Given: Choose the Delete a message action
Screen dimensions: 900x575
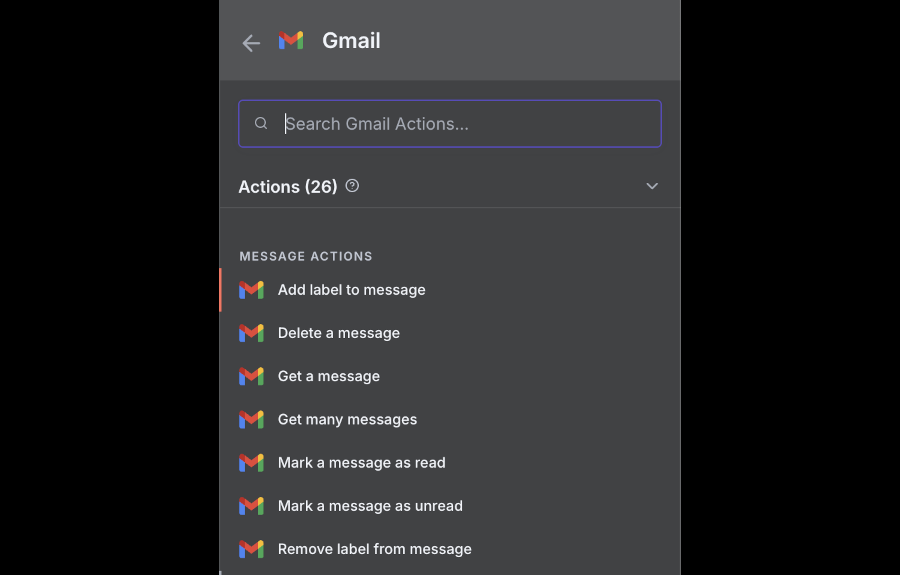Looking at the screenshot, I should pos(450,333).
